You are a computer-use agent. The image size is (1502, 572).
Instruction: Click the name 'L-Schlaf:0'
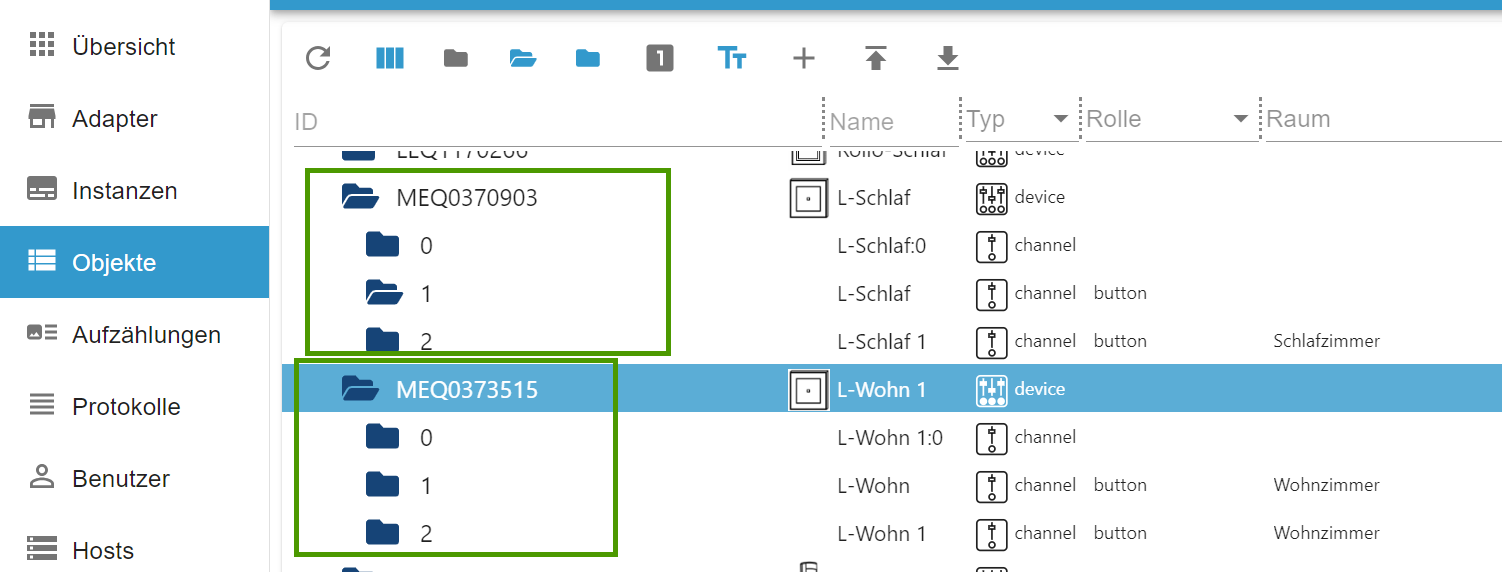(881, 246)
